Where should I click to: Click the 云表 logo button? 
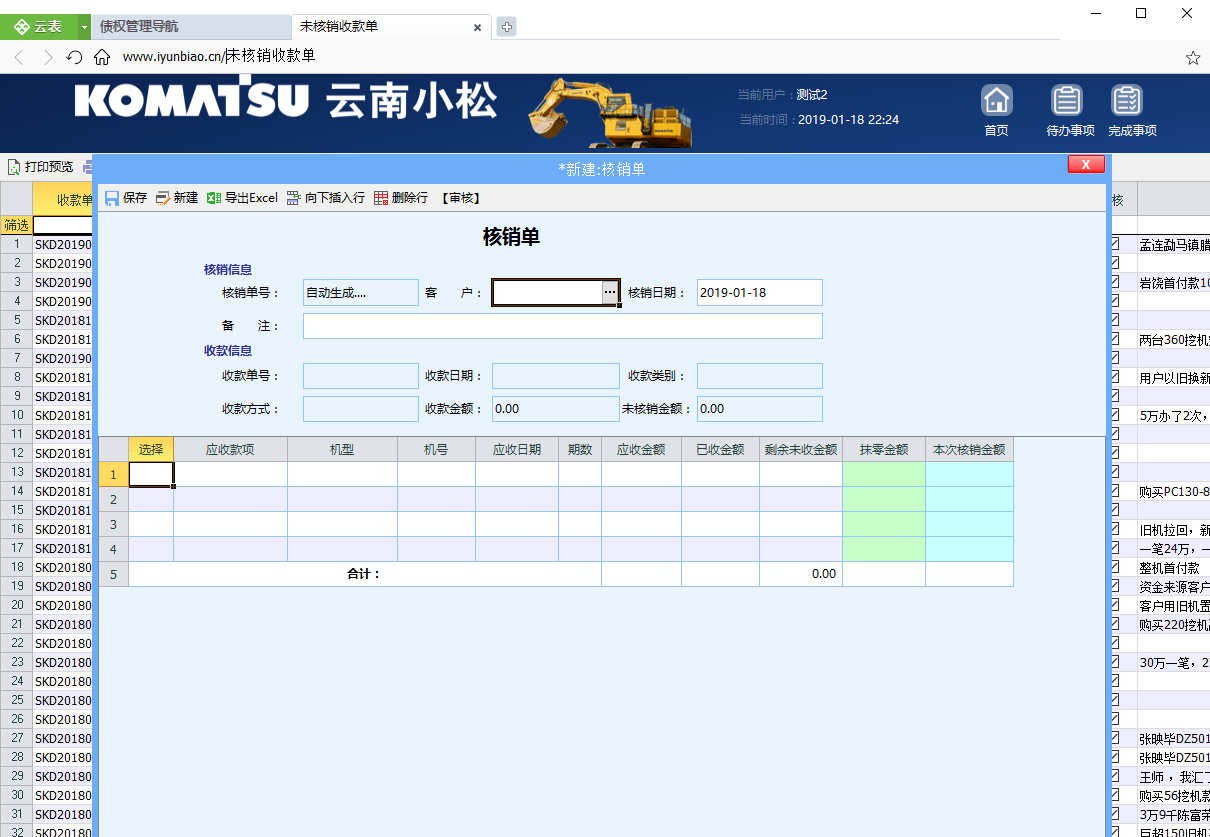point(38,27)
